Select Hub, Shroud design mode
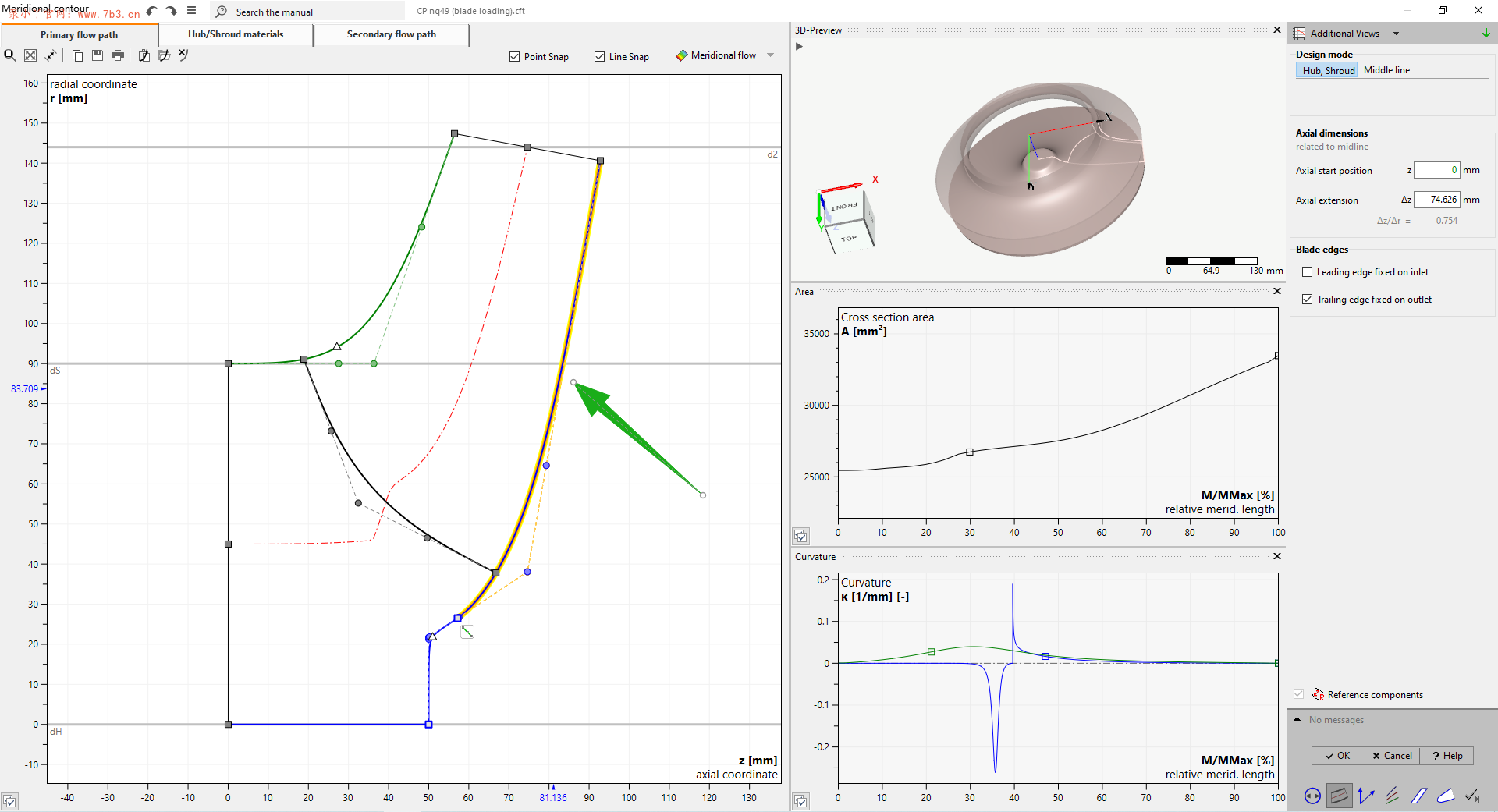This screenshot has height=812, width=1498. pos(1328,70)
